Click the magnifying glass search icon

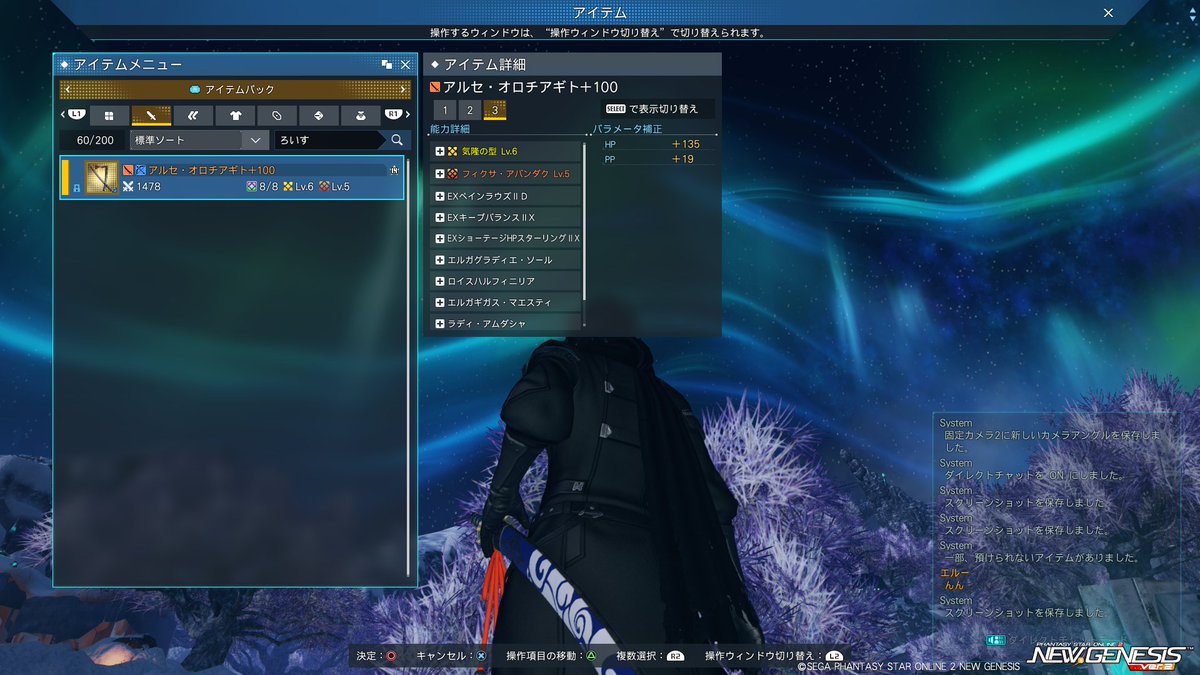coord(397,141)
